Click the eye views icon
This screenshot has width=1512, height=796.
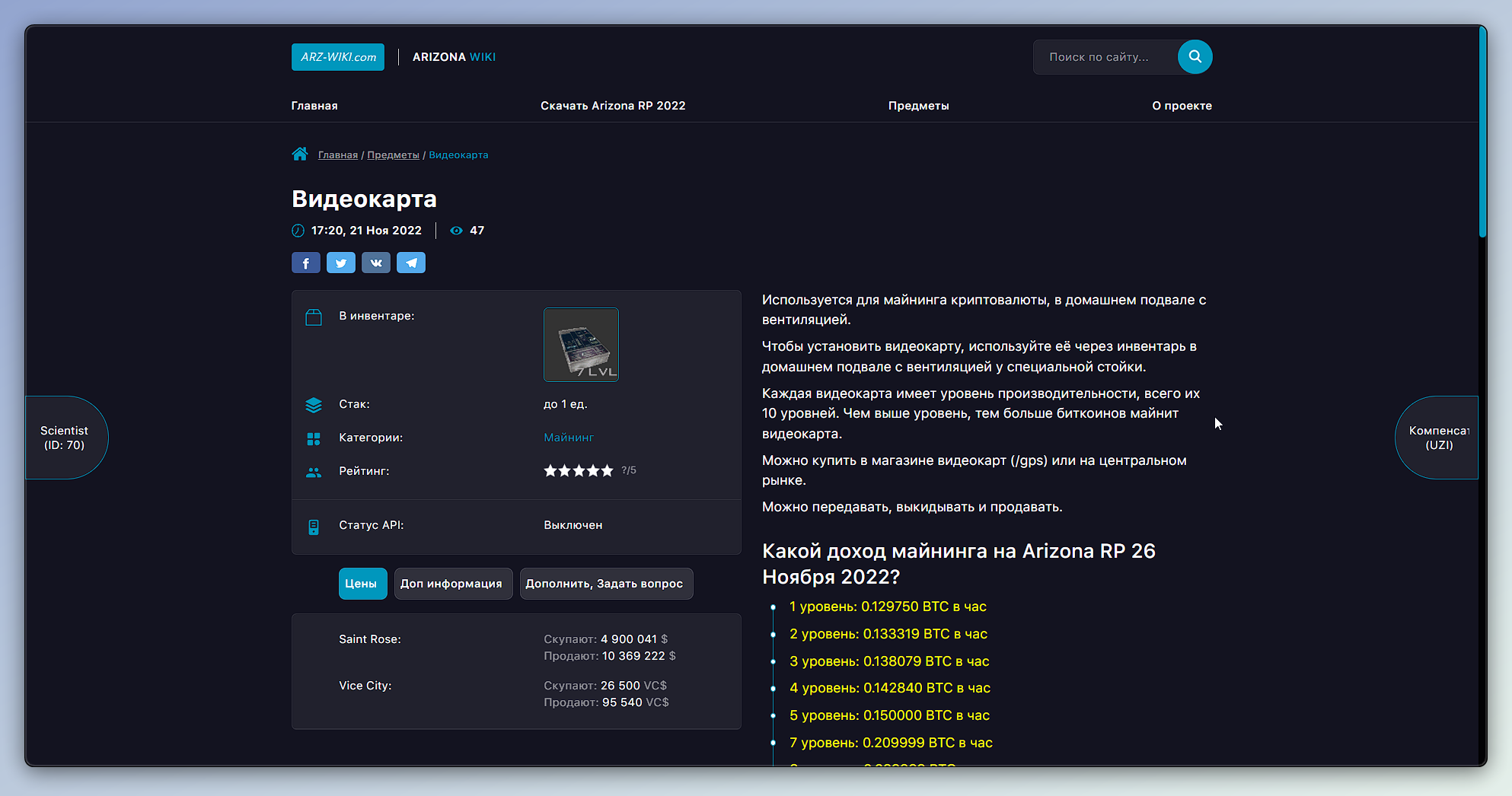pyautogui.click(x=456, y=231)
